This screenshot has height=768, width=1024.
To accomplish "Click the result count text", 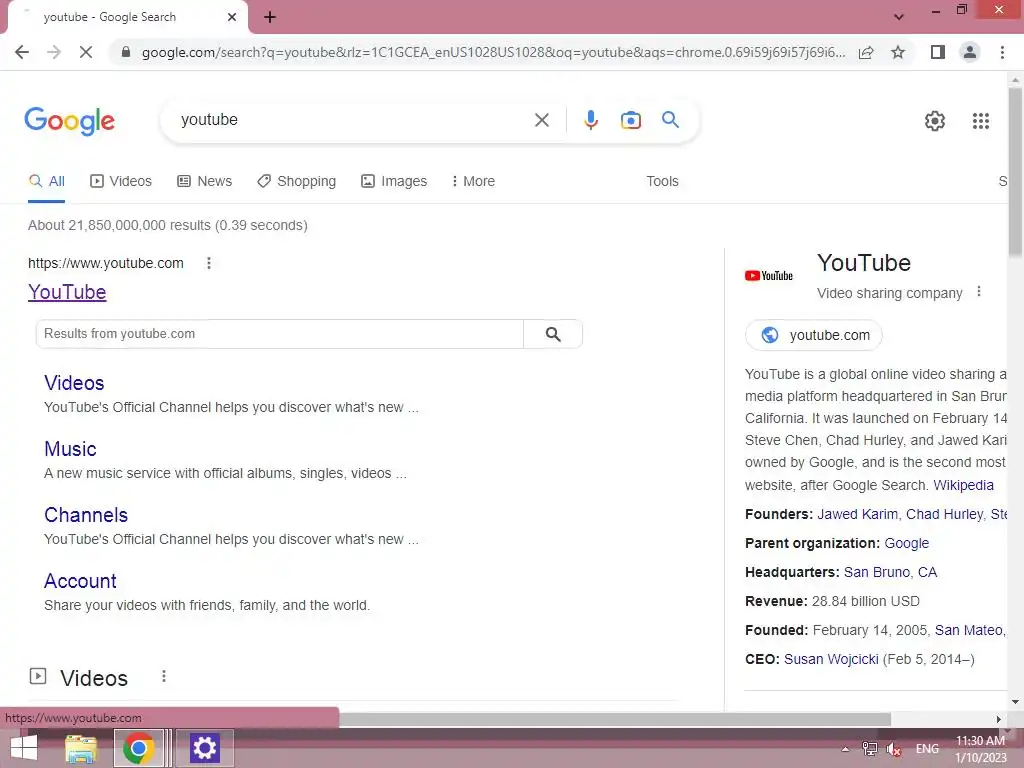I will click(x=168, y=225).
